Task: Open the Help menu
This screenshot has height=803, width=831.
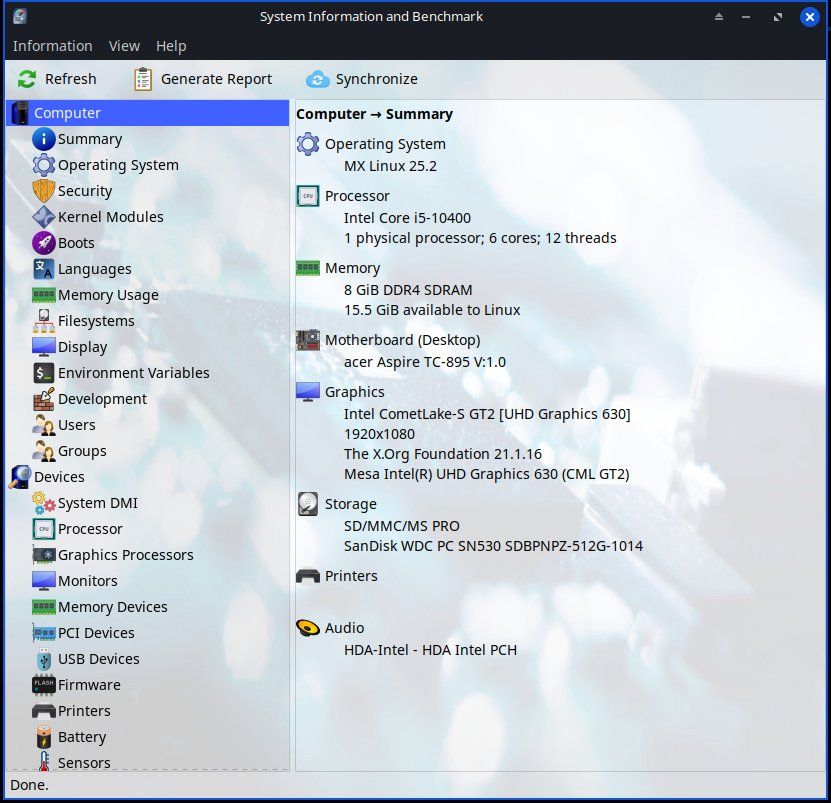Action: 171,46
